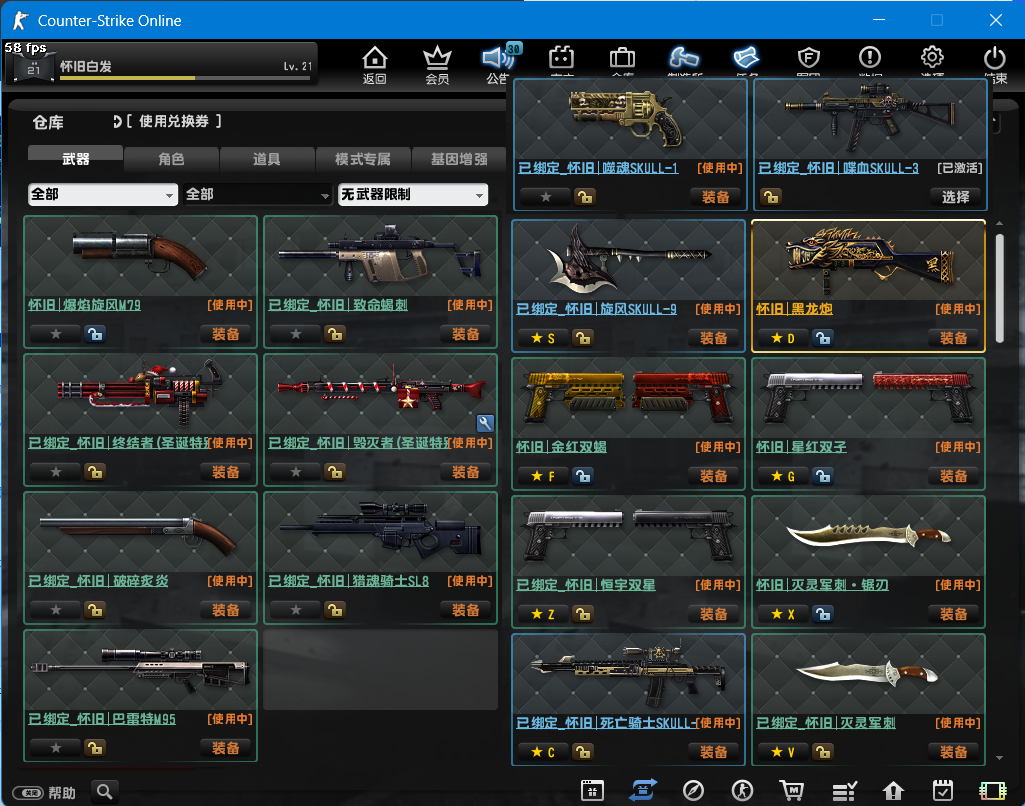Click the power exit icon
This screenshot has width=1025, height=806.
(994, 58)
